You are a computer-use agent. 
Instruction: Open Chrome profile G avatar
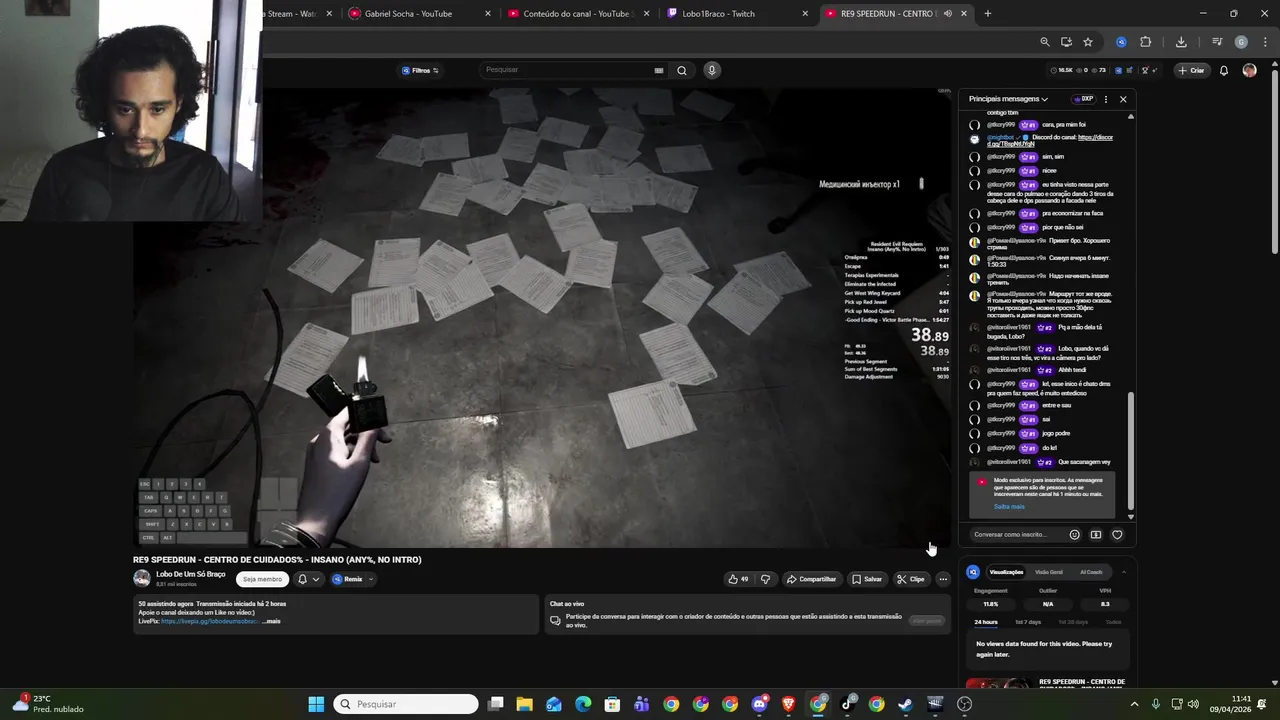tap(1241, 42)
